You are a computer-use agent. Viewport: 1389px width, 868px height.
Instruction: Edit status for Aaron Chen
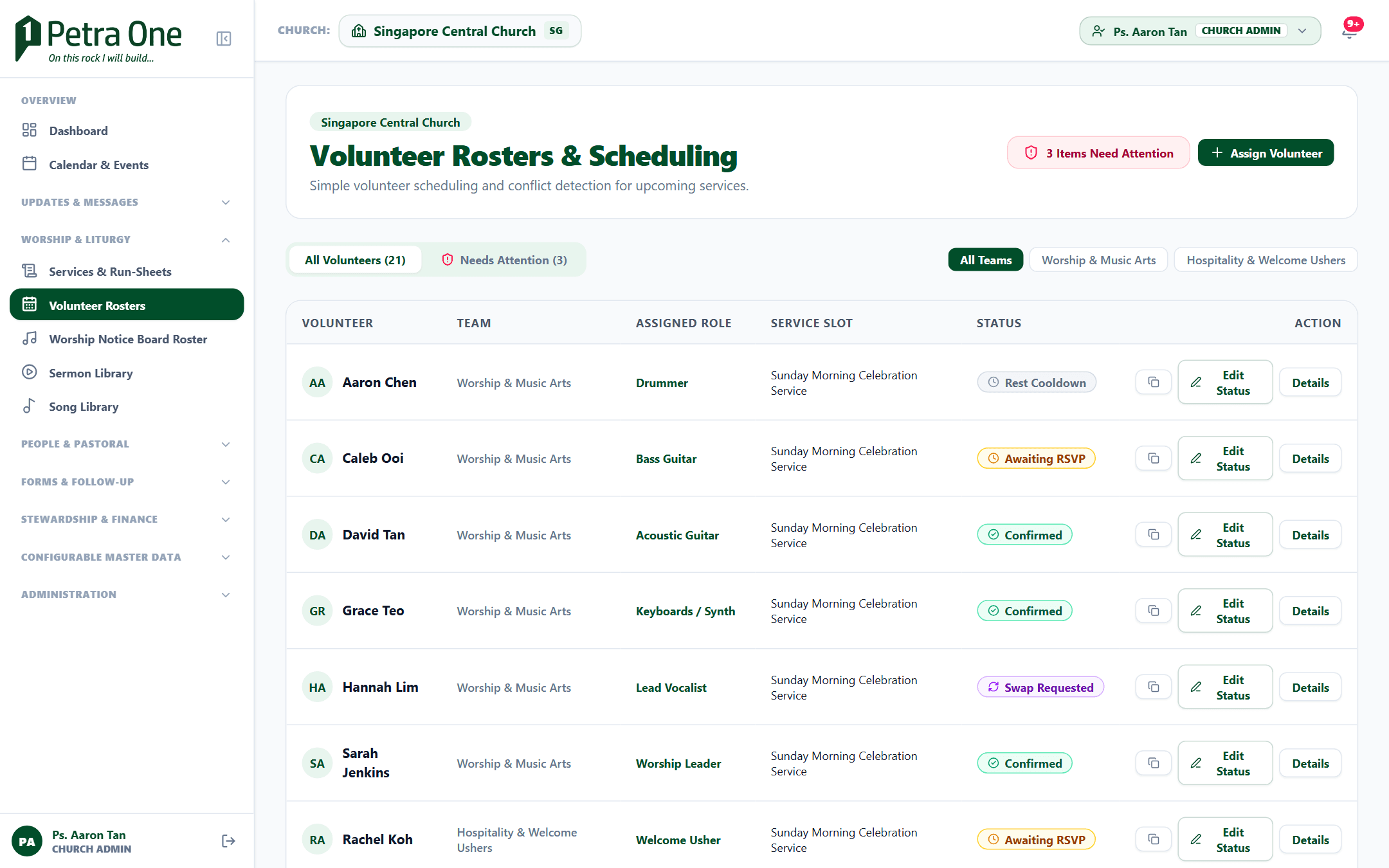pos(1225,383)
